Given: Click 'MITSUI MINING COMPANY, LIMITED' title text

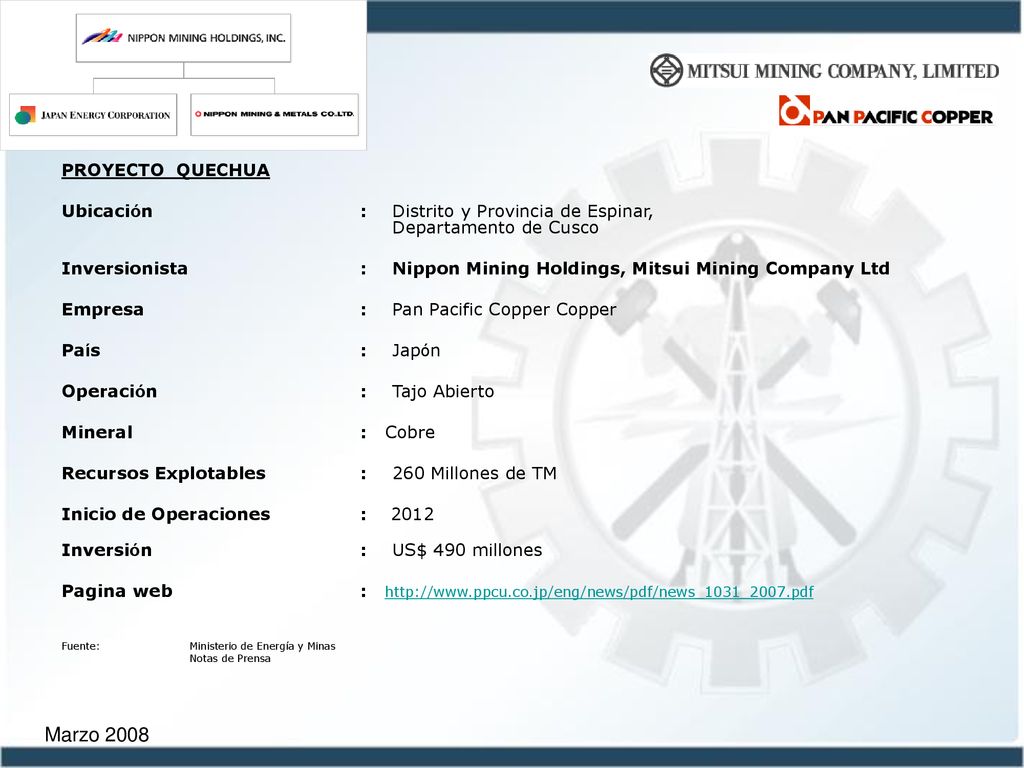Looking at the screenshot, I should click(843, 71).
